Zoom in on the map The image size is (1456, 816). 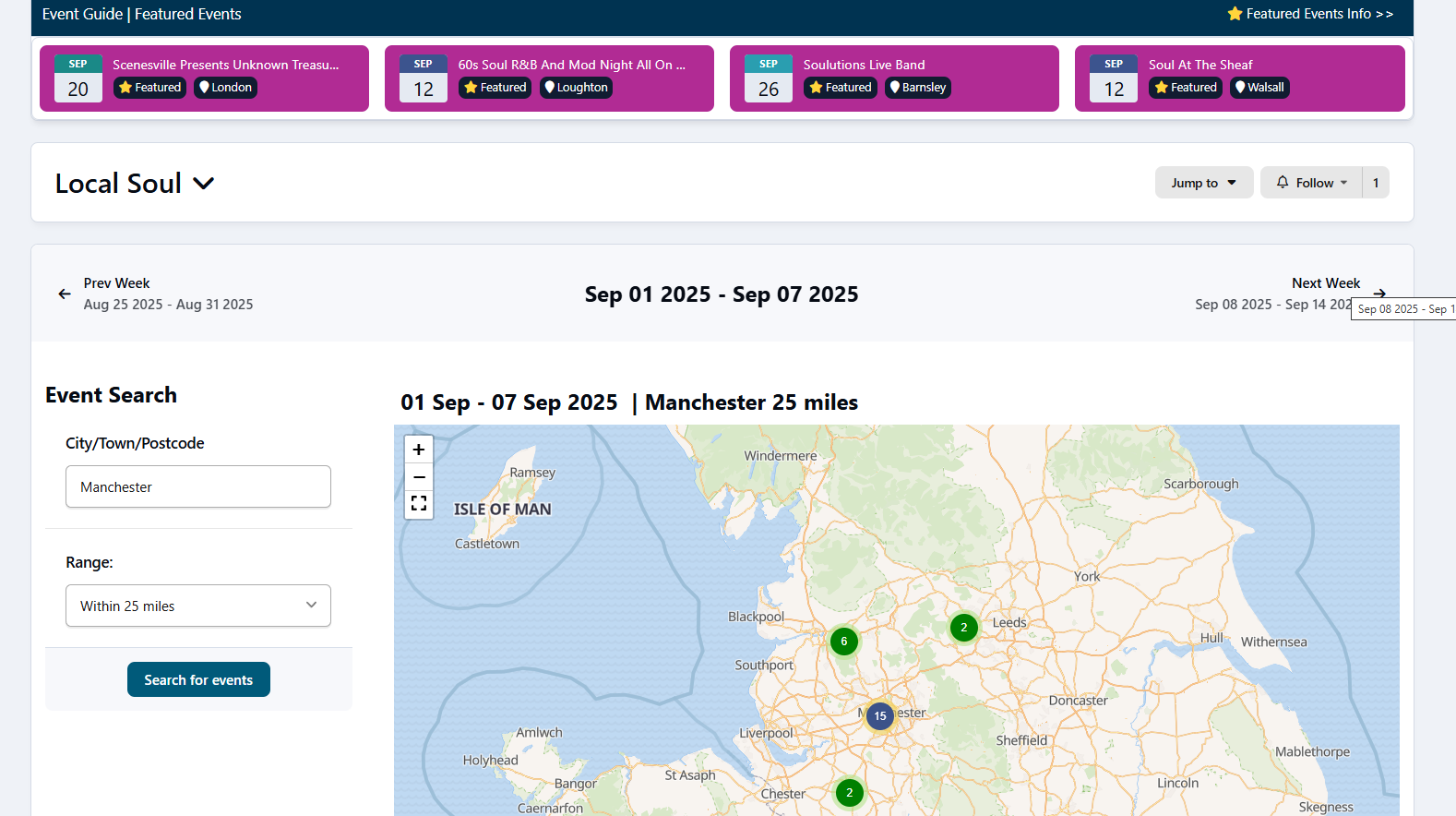point(419,450)
